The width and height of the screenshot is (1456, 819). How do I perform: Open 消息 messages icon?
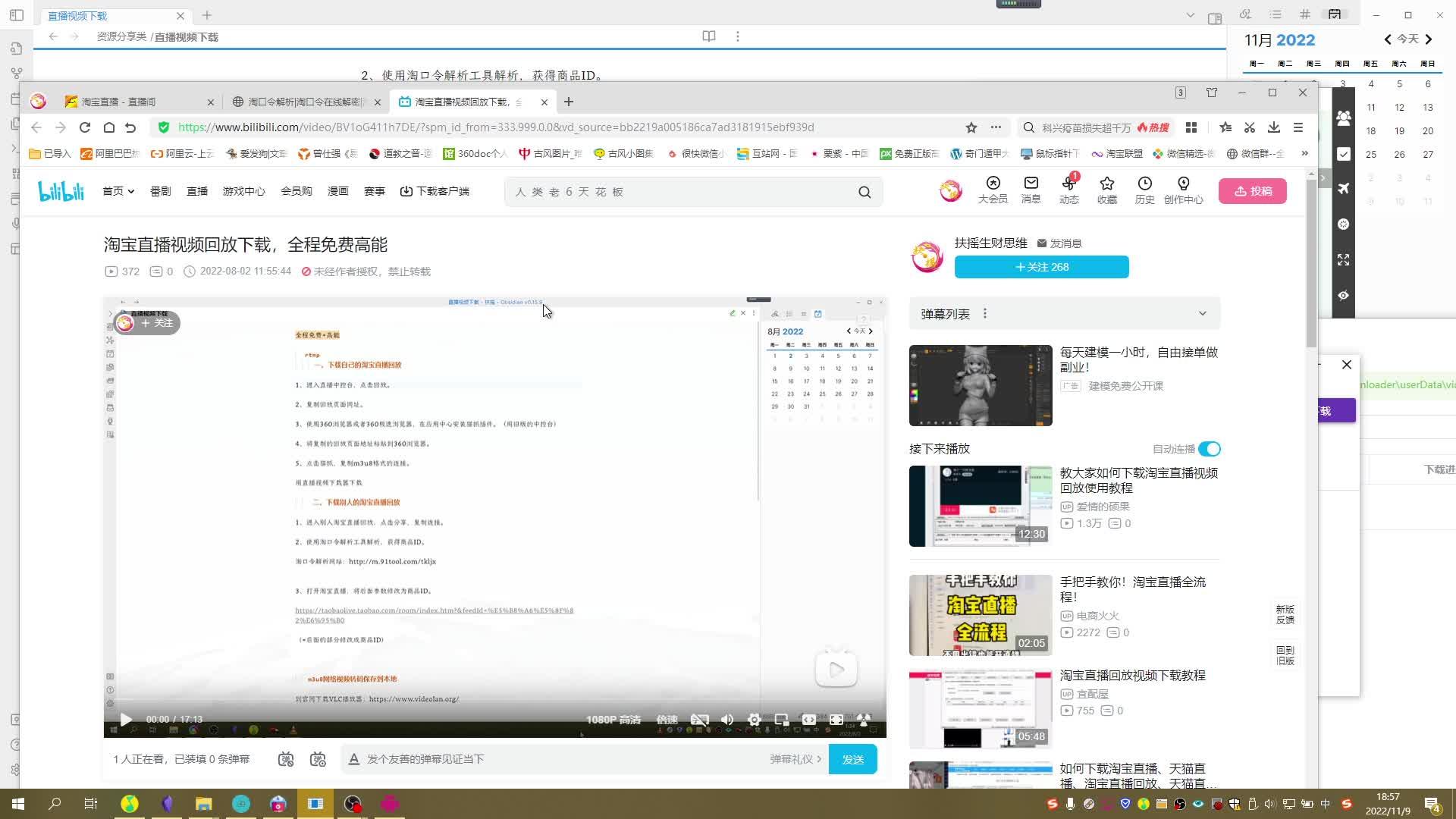point(1031,190)
